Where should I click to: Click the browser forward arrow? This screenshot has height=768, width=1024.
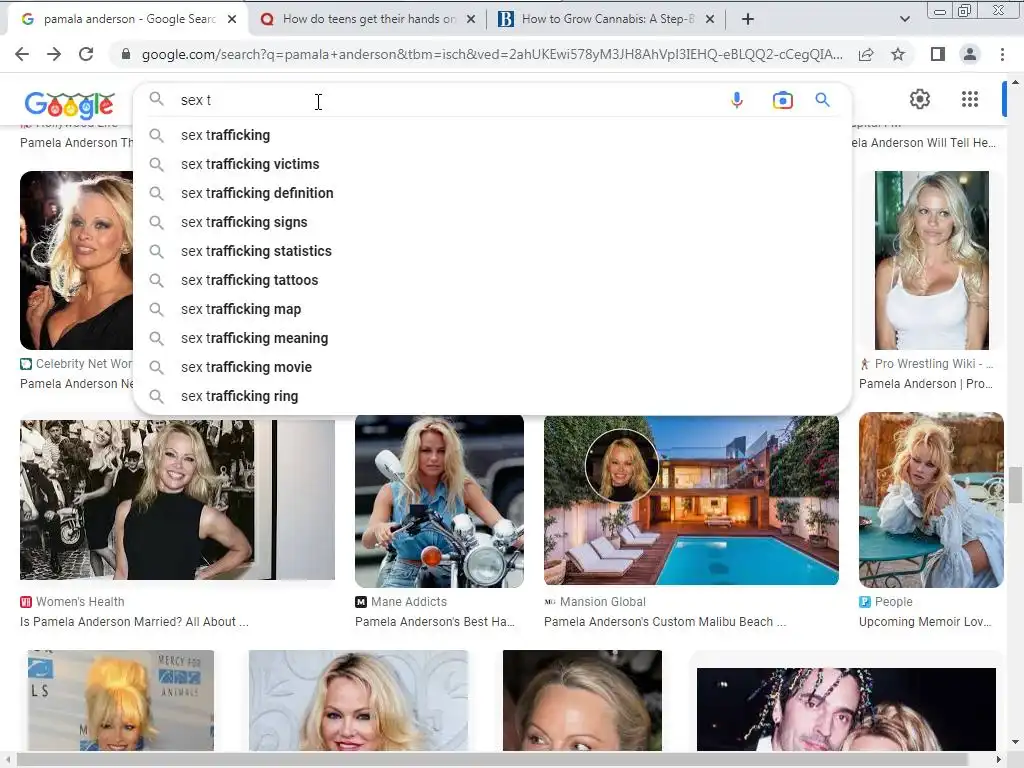click(x=54, y=54)
